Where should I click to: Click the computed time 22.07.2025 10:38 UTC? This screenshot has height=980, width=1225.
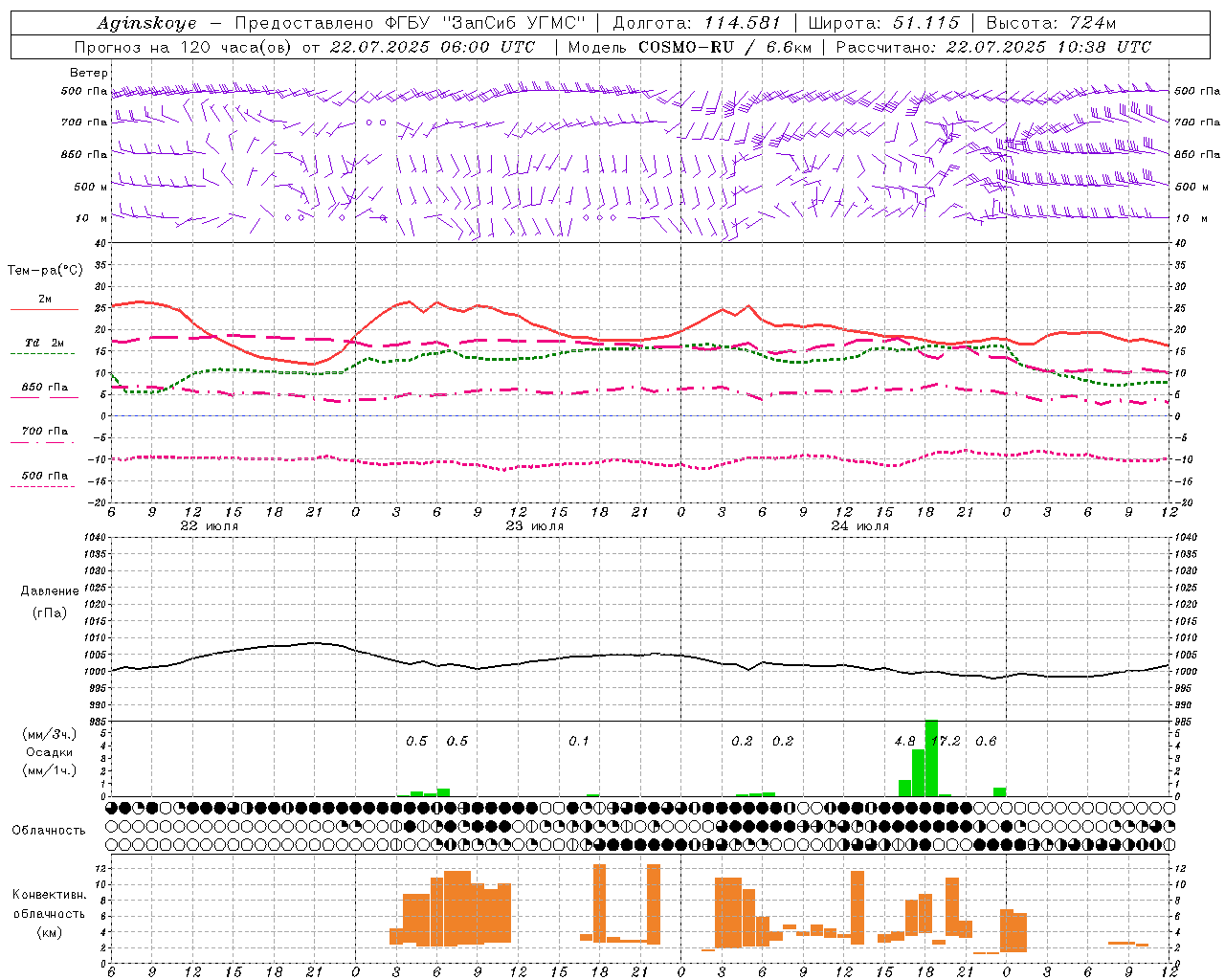click(1048, 47)
